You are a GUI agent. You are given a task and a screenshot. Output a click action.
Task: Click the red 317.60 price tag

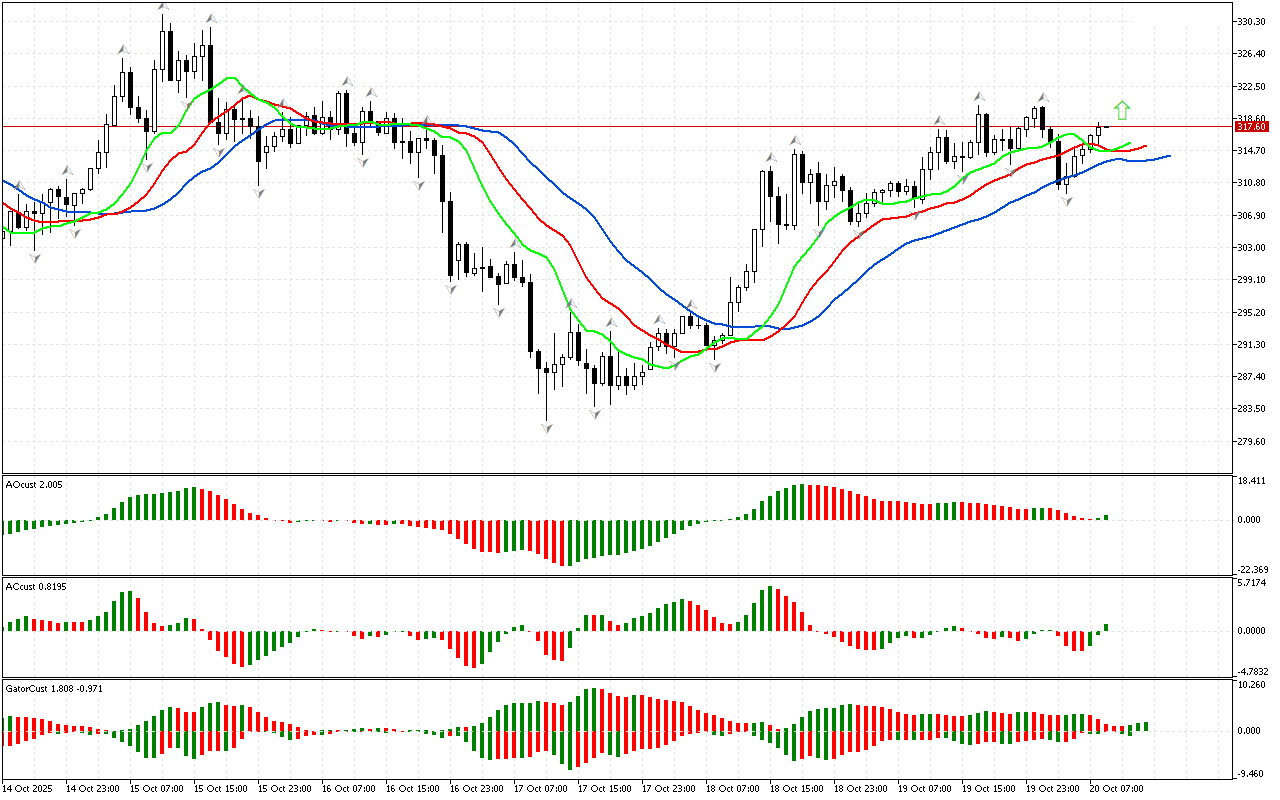pyautogui.click(x=1251, y=127)
